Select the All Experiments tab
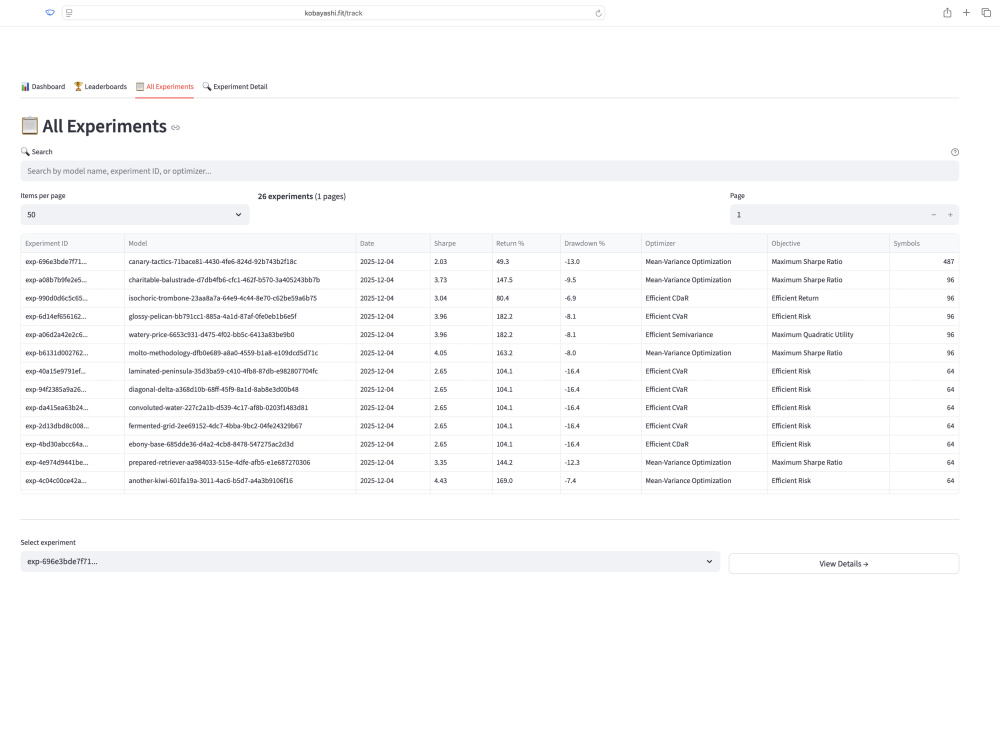The width and height of the screenshot is (1000, 750). pos(165,87)
